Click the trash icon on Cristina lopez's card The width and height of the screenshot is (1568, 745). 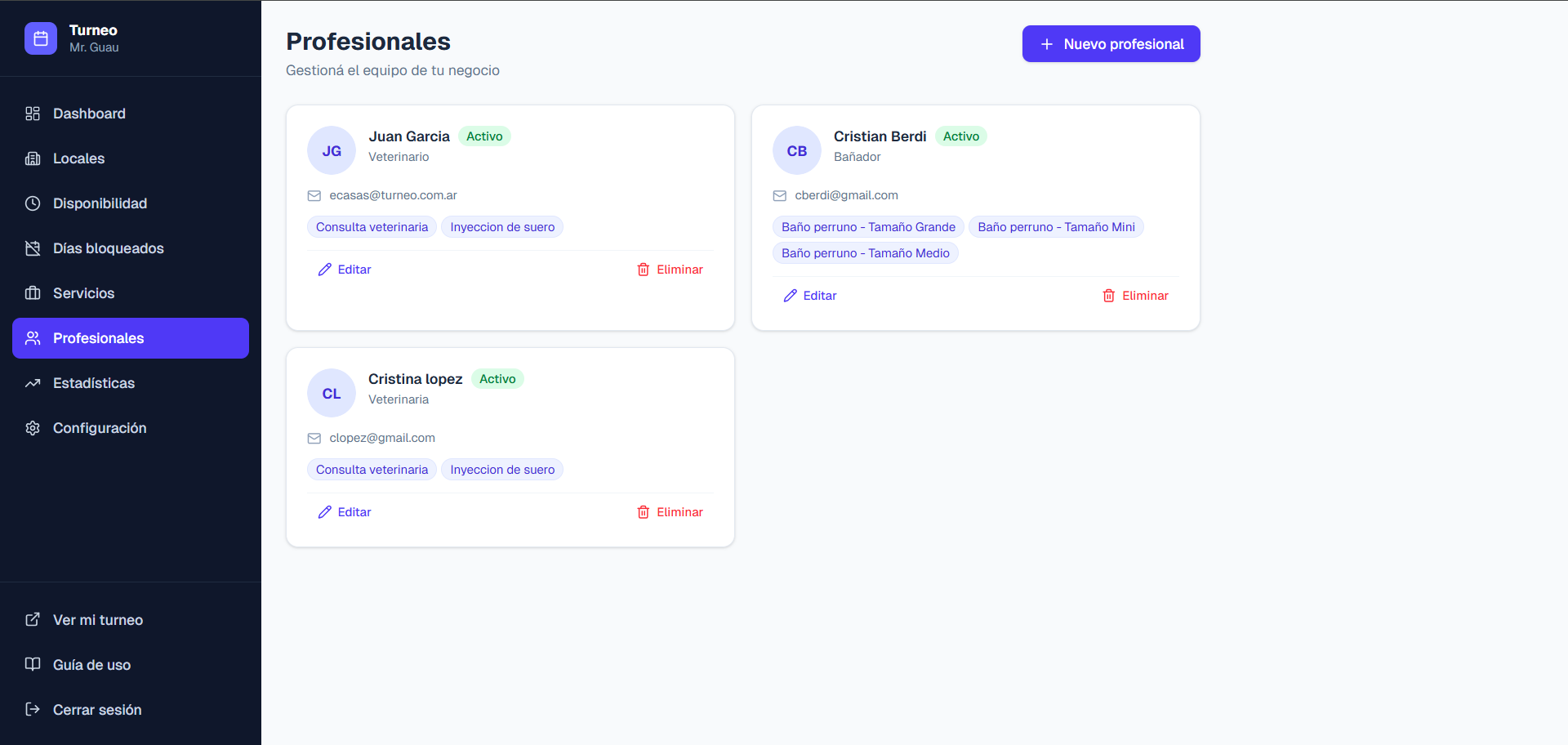point(644,512)
